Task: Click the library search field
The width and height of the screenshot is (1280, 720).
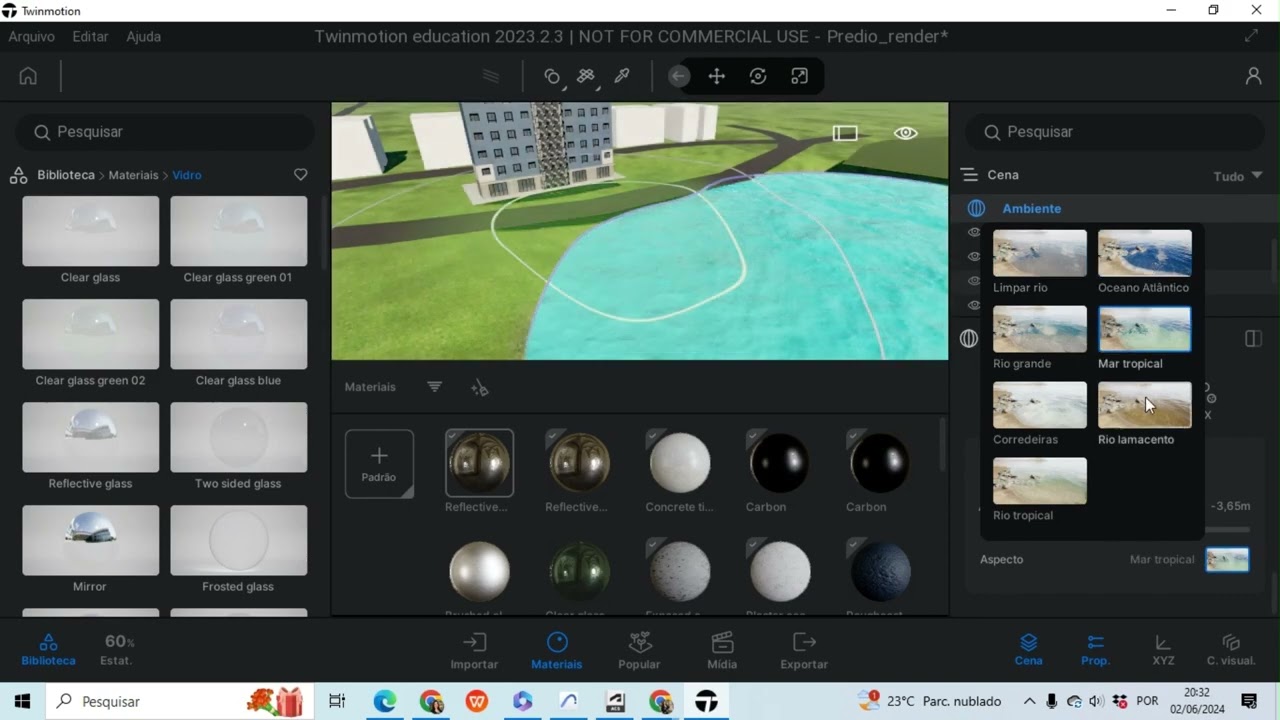Action: 165,132
